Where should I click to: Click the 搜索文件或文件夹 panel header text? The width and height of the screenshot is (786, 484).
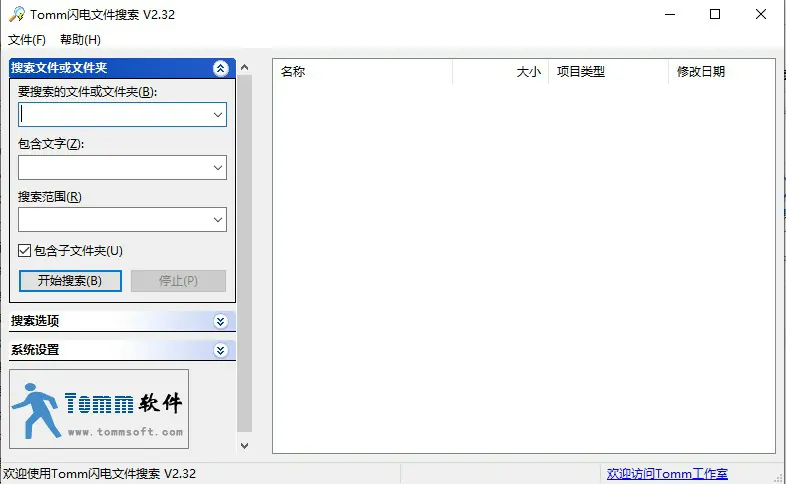click(x=59, y=68)
